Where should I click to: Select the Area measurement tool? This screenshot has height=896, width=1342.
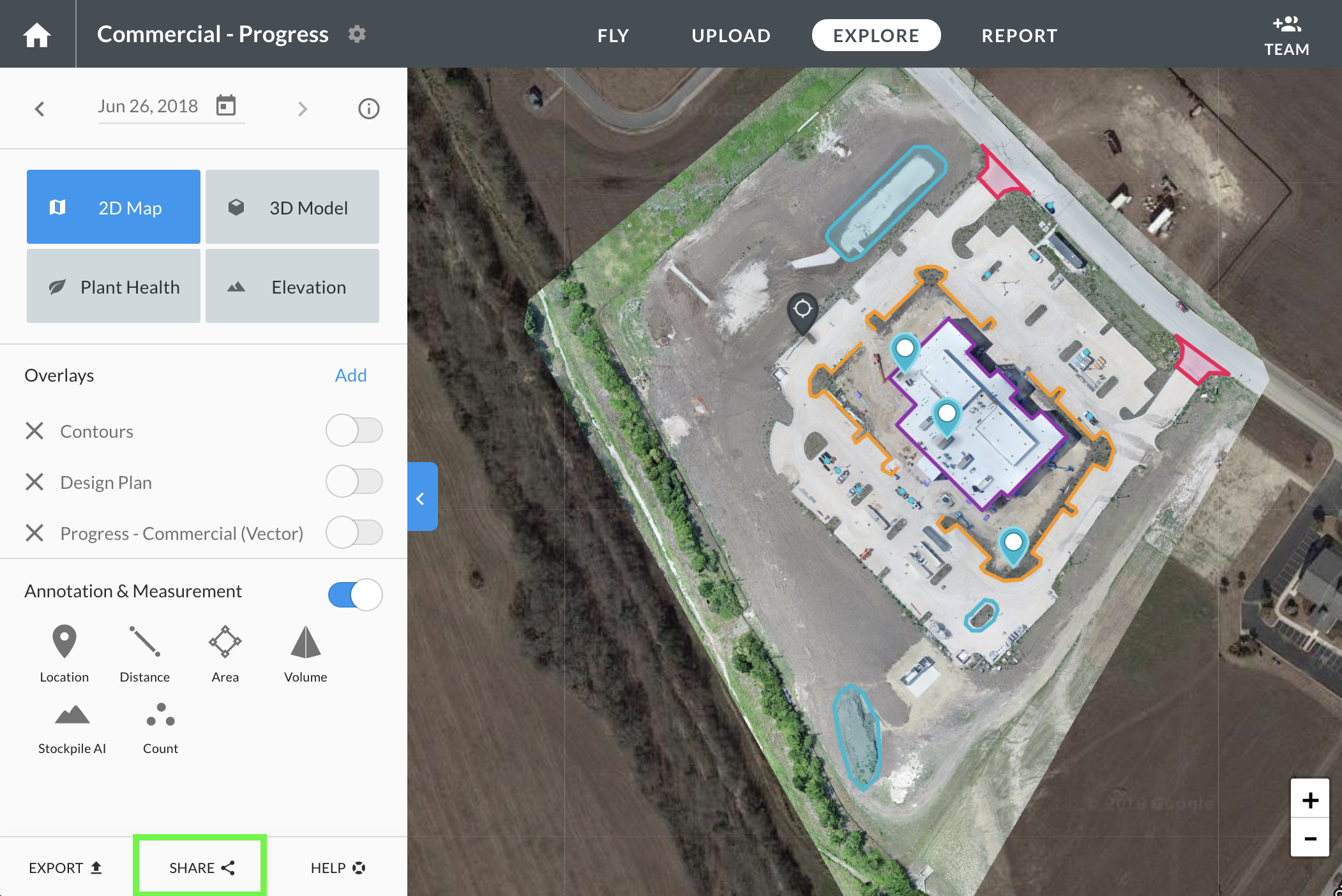pyautogui.click(x=225, y=653)
